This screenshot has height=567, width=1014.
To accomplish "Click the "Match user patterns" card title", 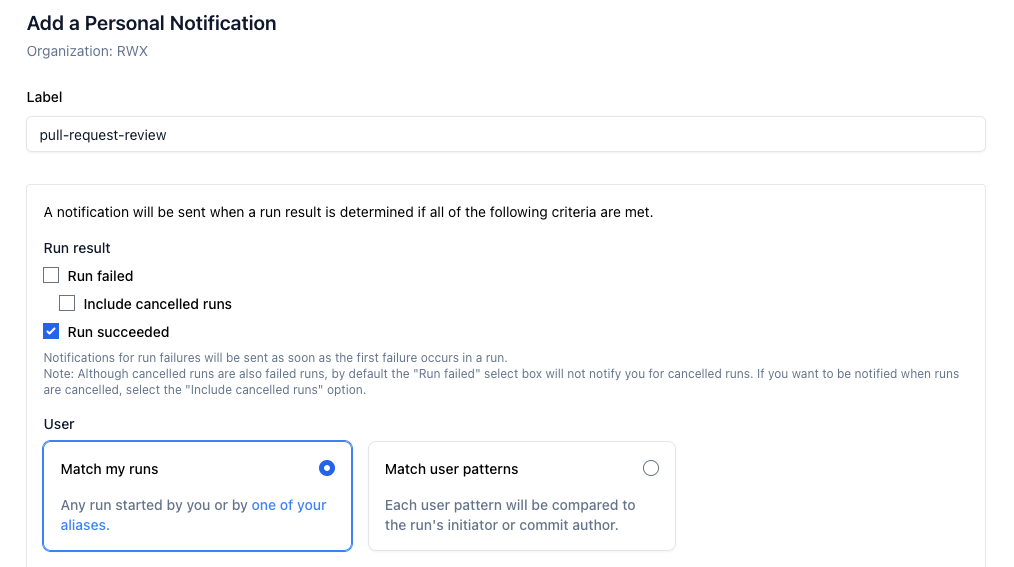I will pos(452,469).
